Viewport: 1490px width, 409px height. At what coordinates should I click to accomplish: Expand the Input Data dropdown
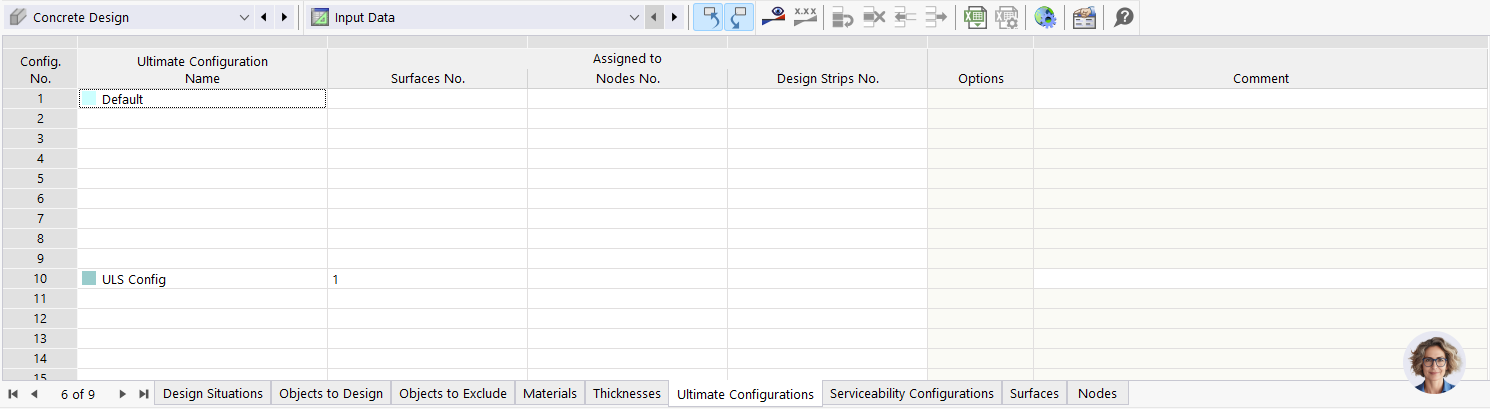tap(633, 17)
